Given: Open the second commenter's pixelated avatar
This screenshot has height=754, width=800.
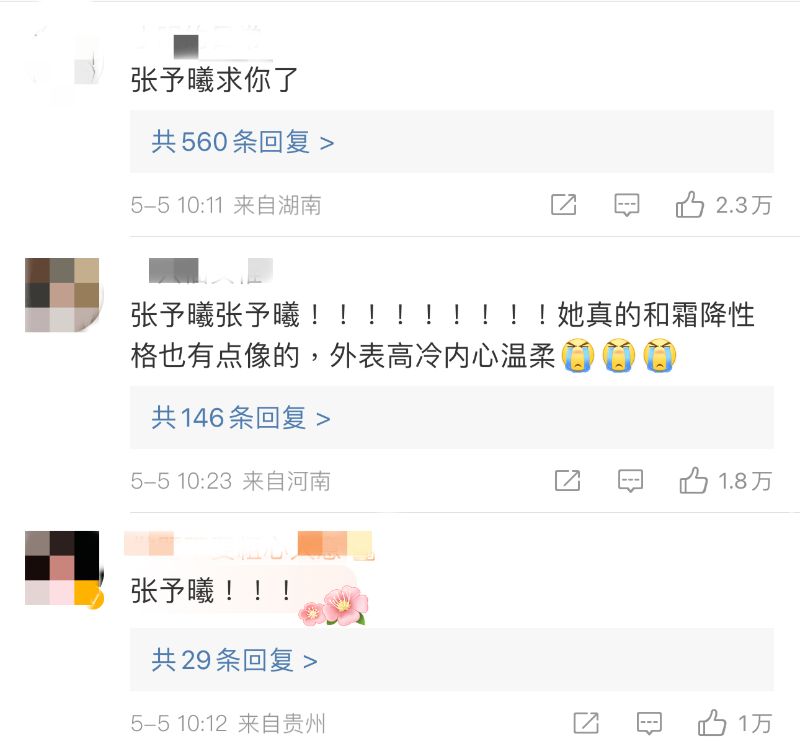Looking at the screenshot, I should tap(62, 295).
